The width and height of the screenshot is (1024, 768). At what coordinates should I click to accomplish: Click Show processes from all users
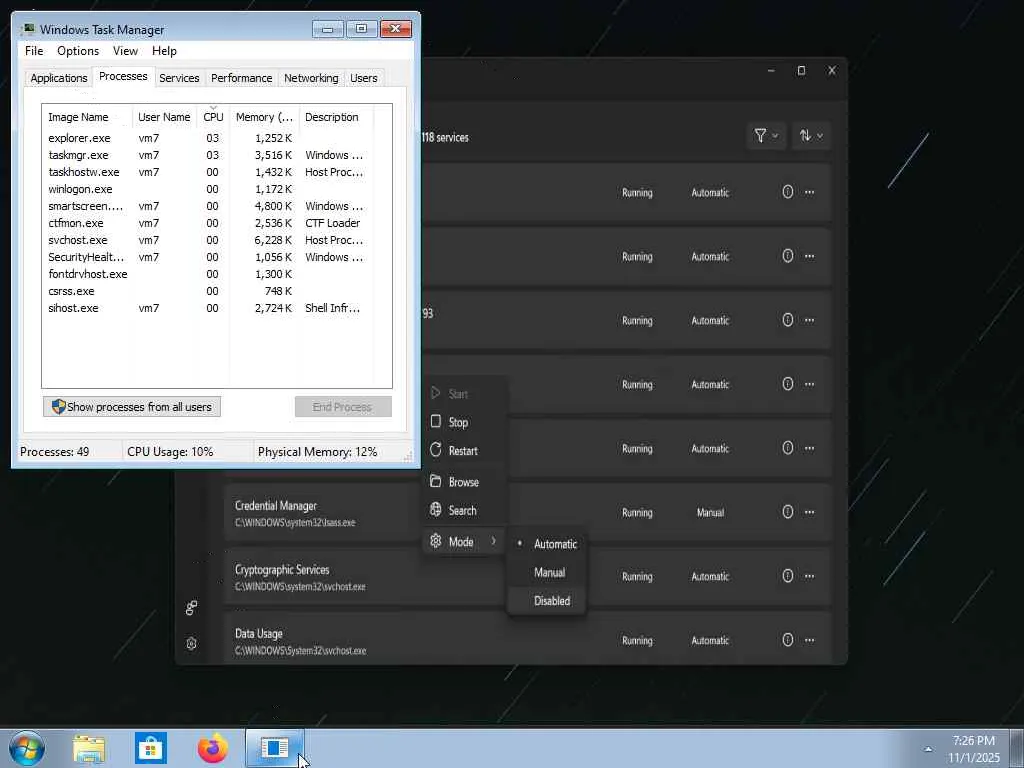tap(132, 407)
